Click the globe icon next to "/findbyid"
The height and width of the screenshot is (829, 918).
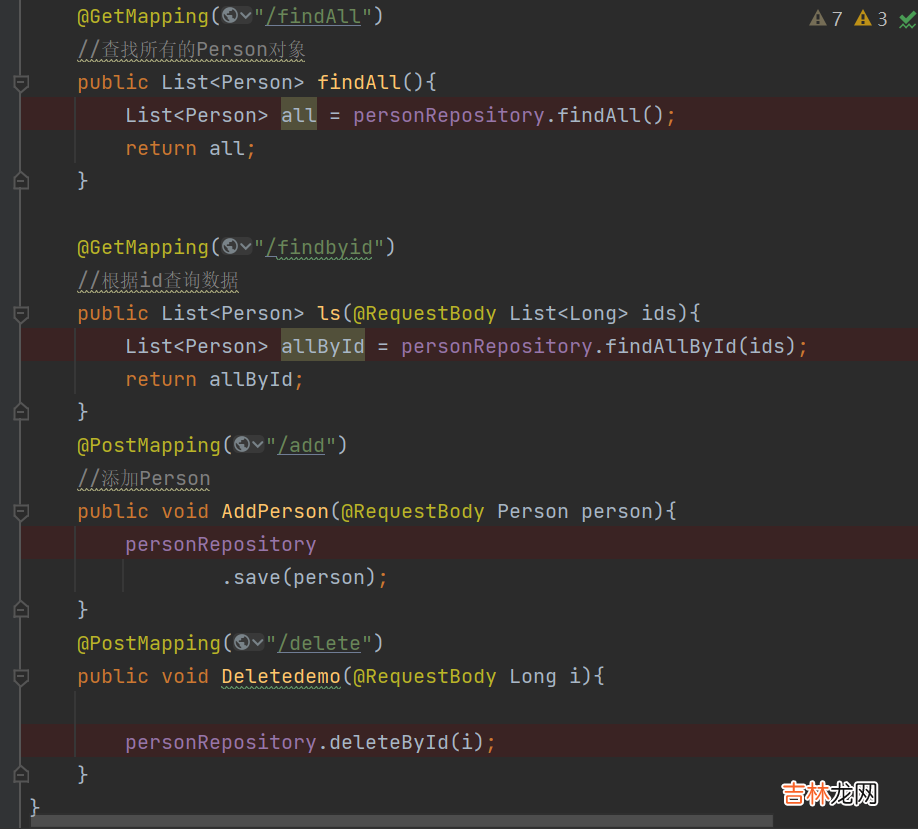[x=231, y=246]
